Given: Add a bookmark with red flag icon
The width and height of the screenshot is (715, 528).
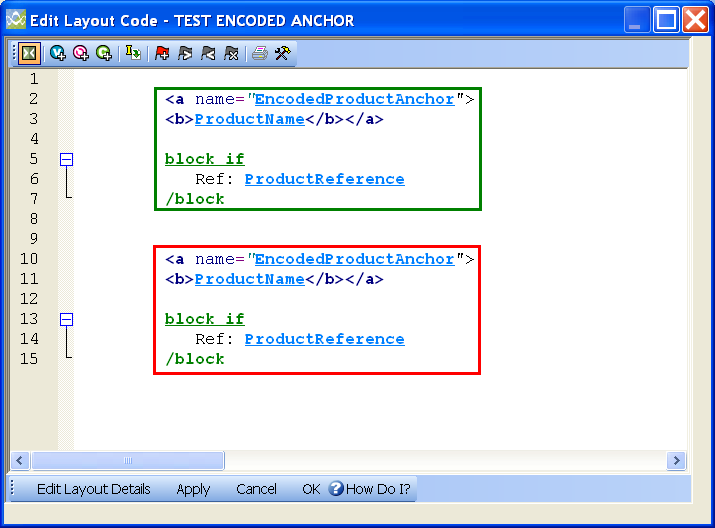Looking at the screenshot, I should [x=162, y=53].
